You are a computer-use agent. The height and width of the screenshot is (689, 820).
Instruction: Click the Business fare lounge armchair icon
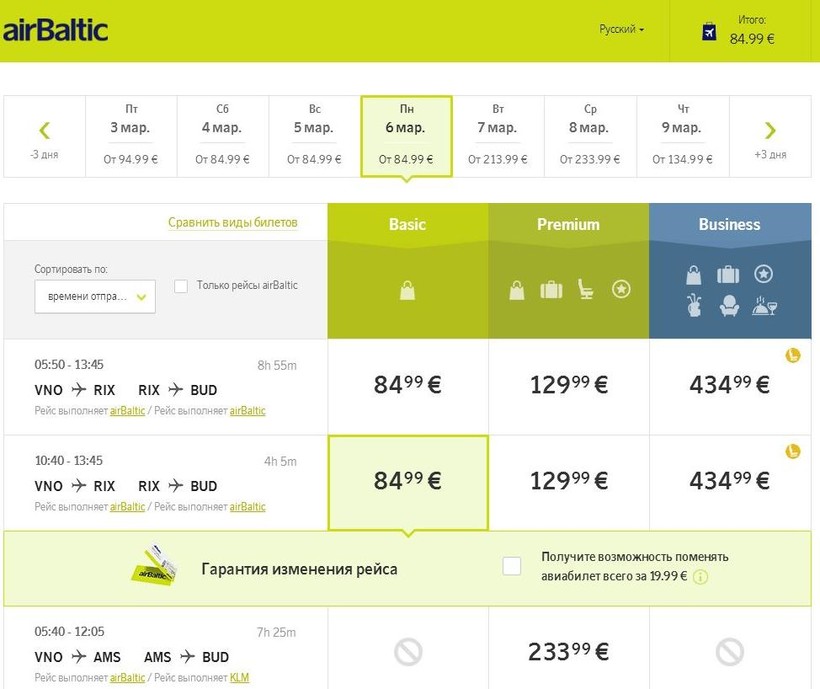[x=729, y=306]
